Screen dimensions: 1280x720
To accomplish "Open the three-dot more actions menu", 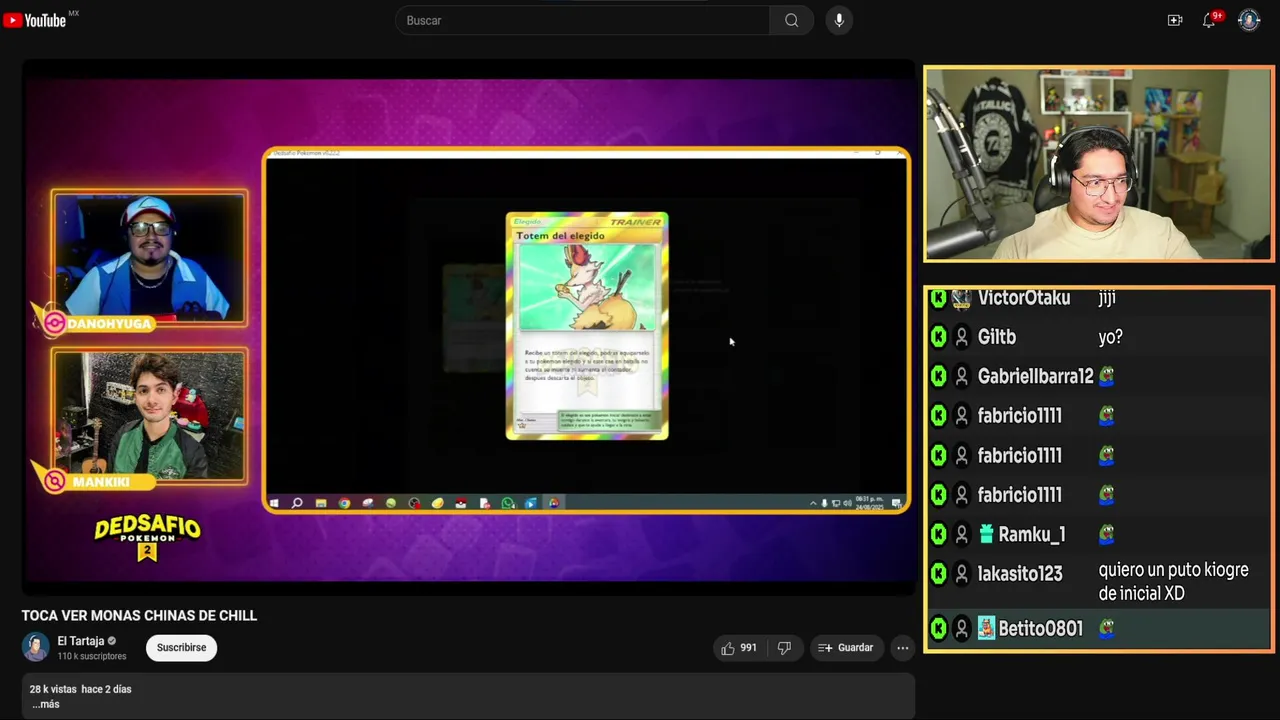I will [x=902, y=648].
